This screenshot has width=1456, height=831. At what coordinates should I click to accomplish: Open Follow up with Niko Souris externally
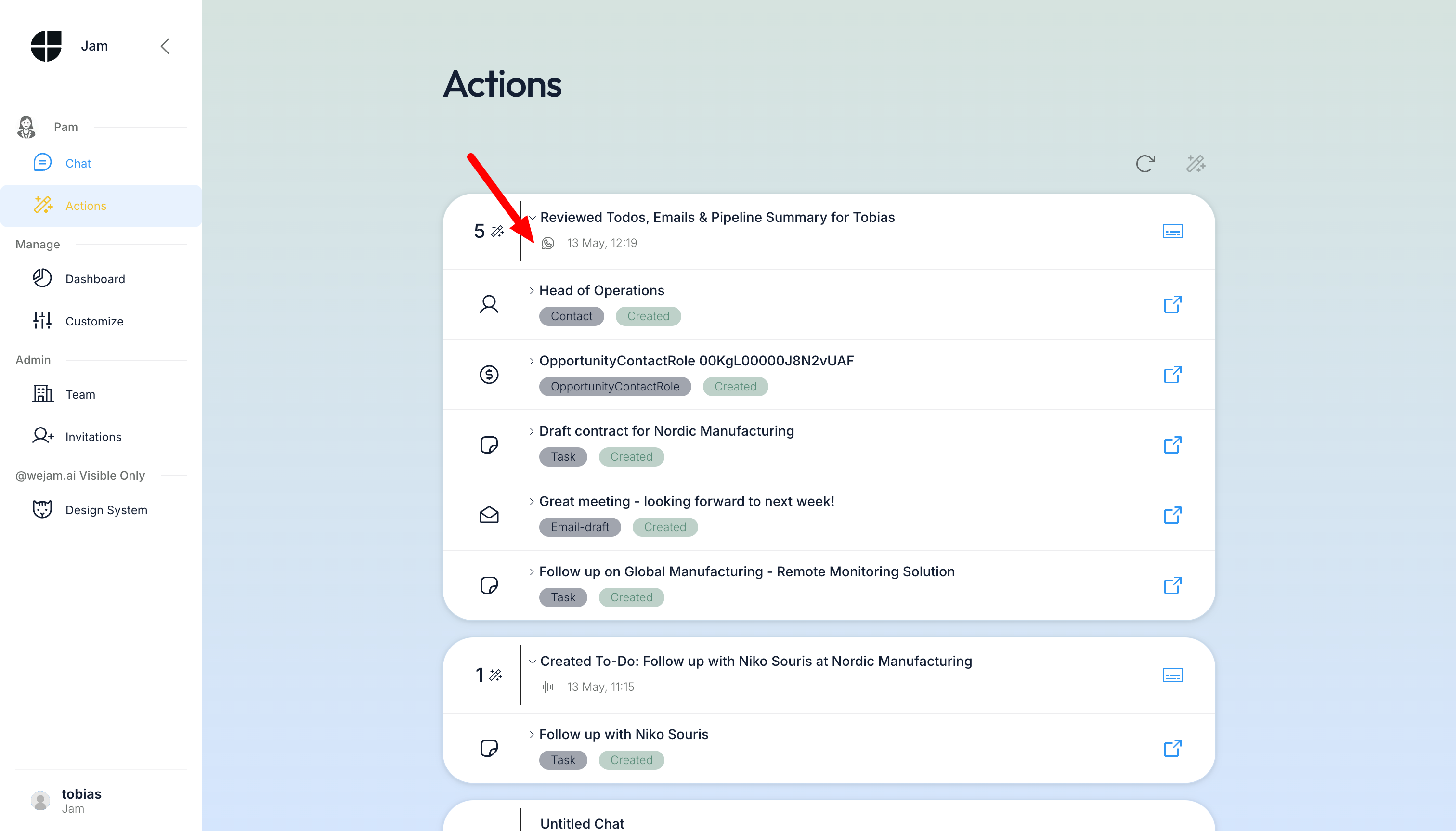click(1172, 748)
